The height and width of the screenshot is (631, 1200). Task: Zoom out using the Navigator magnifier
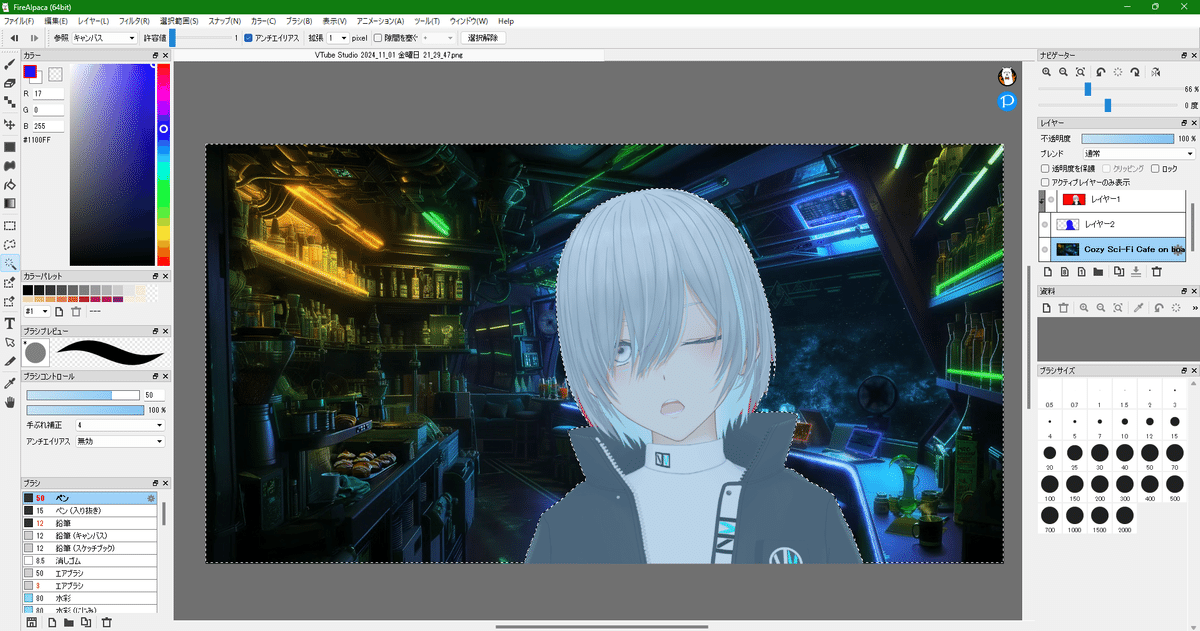[1065, 72]
